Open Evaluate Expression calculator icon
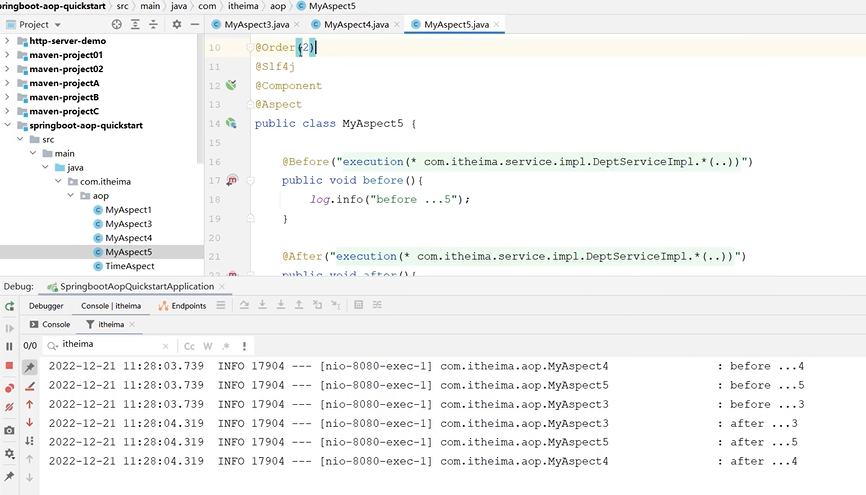This screenshot has width=866, height=495. (x=358, y=305)
